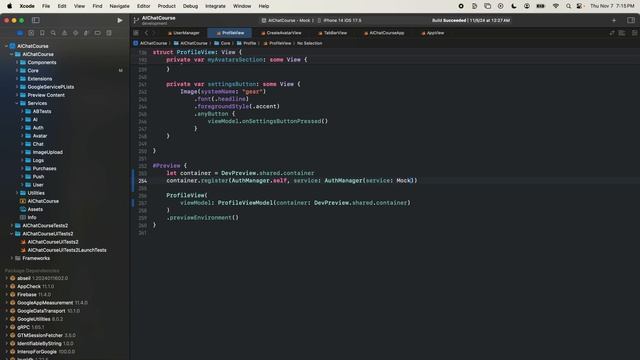Switch to the AppView tab
This screenshot has height=360, width=640.
coord(433,33)
